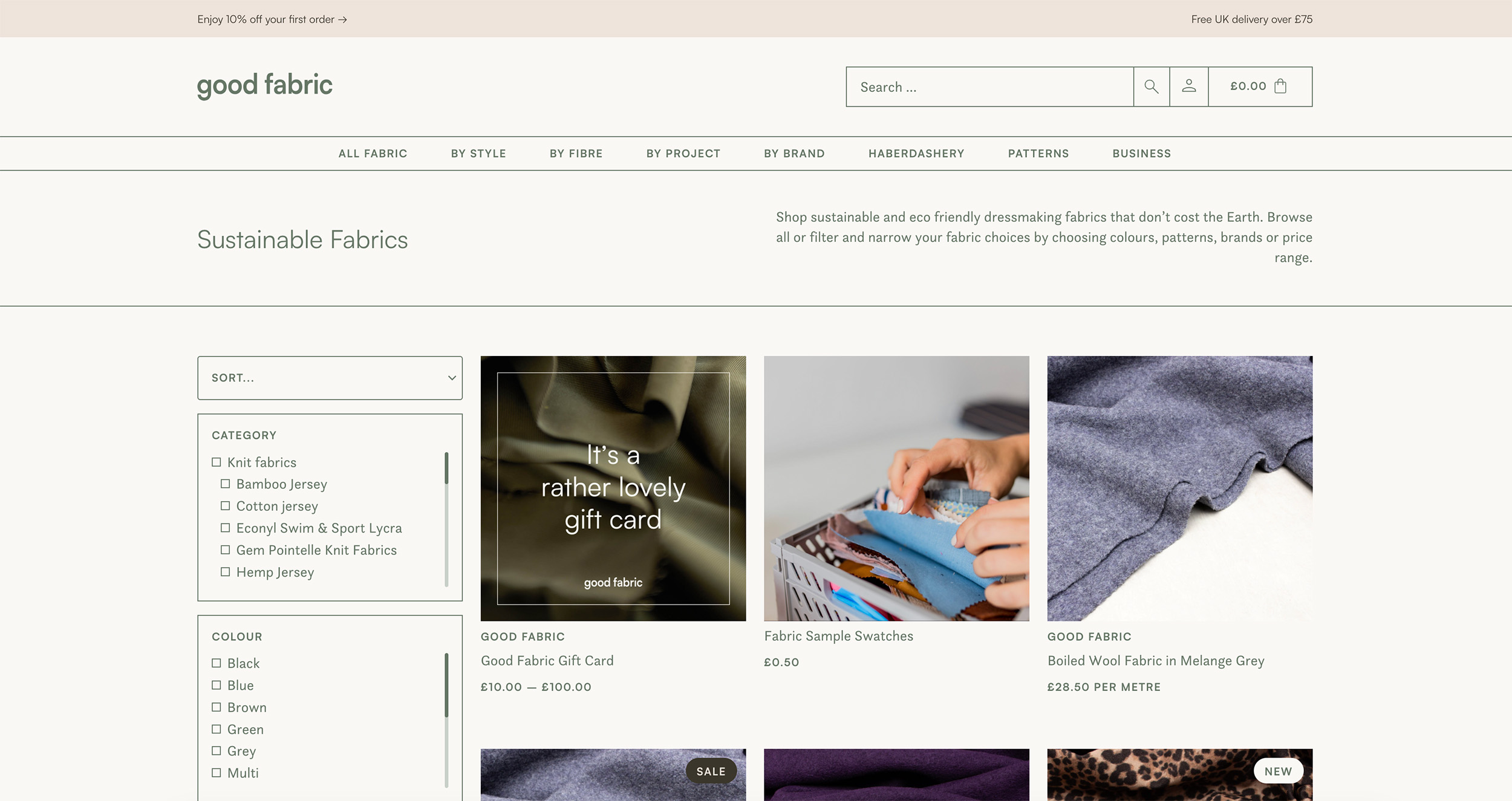The image size is (1512, 801).
Task: Select the Black colour checkbox
Action: coord(216,663)
